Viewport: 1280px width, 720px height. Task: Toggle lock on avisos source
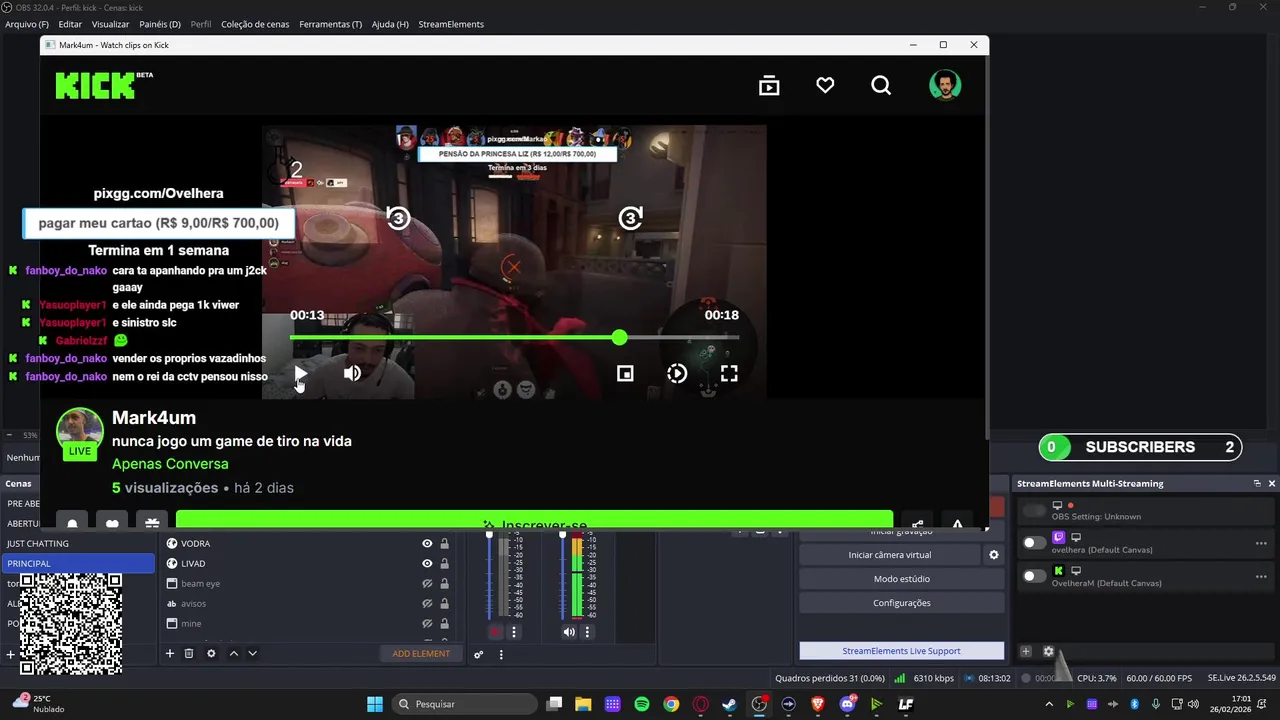(x=444, y=603)
